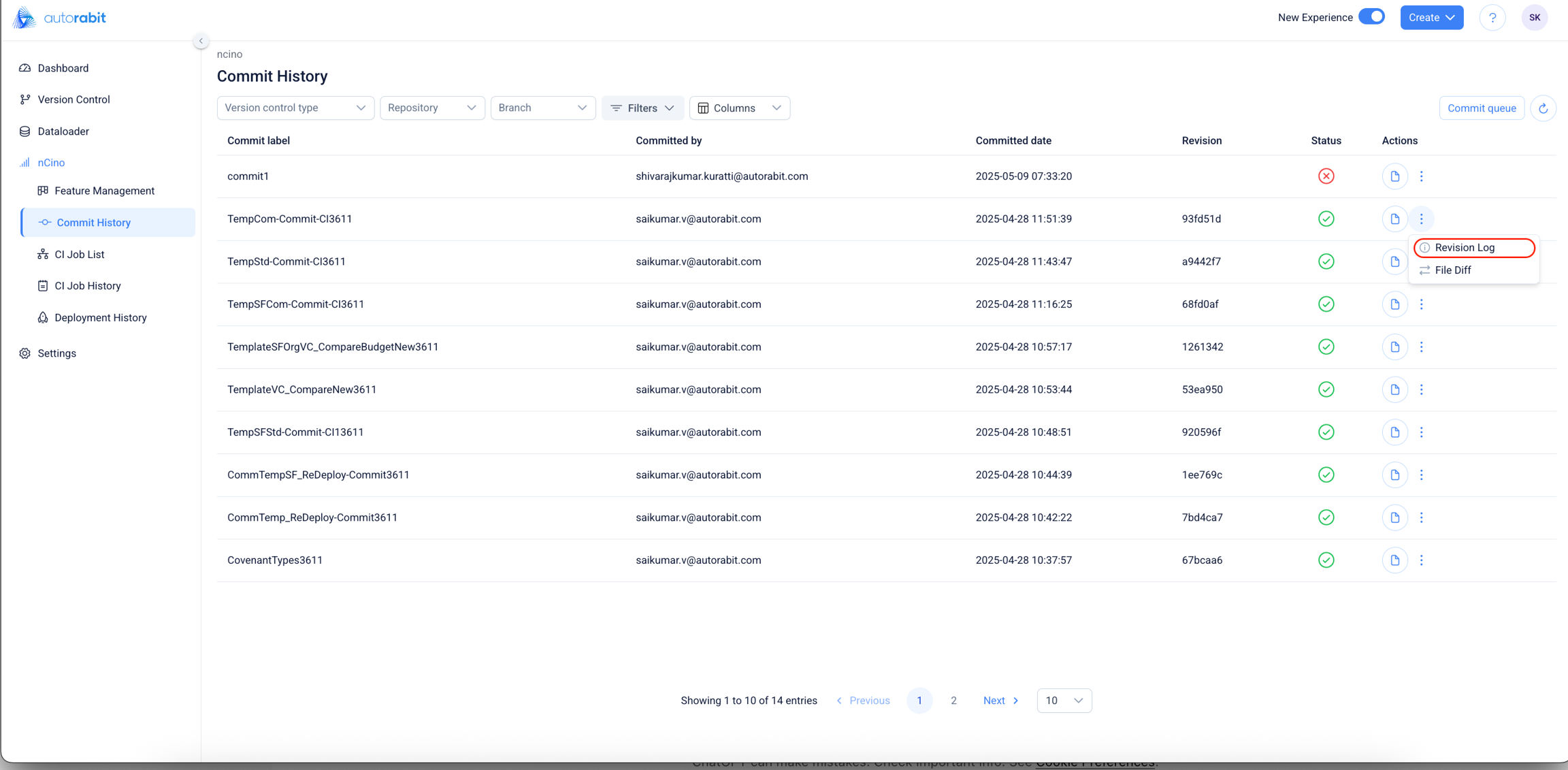The width and height of the screenshot is (1568, 770).
Task: Click the SK user avatar
Action: (1534, 18)
